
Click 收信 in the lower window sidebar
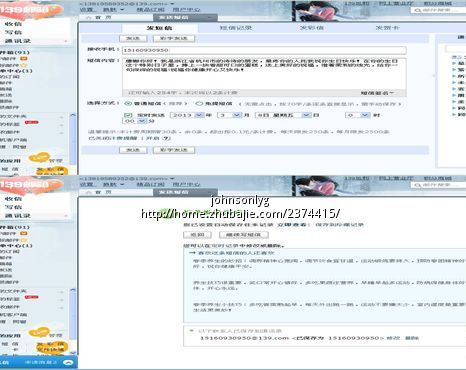click(13, 199)
